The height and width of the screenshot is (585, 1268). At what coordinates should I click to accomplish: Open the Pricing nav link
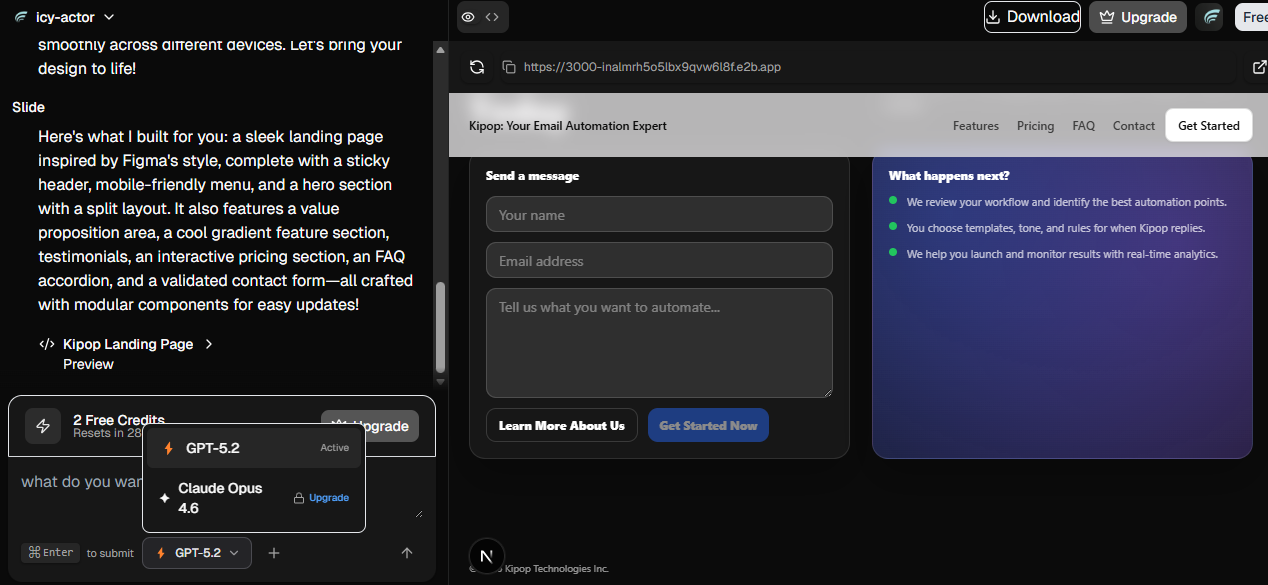pos(1035,126)
